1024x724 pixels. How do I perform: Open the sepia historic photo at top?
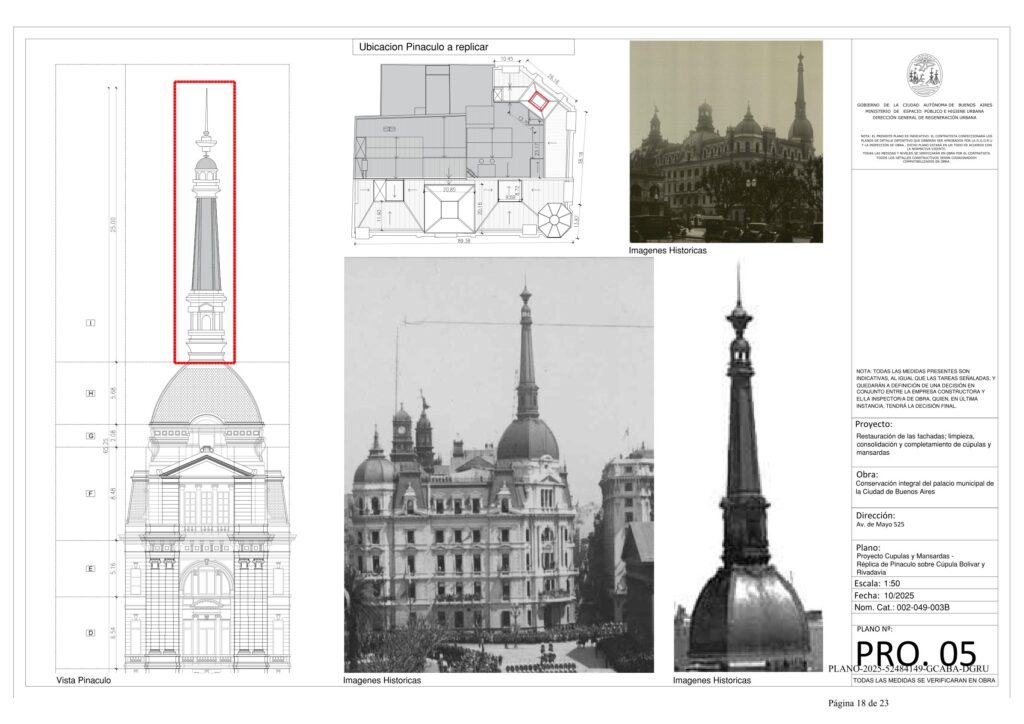point(726,141)
